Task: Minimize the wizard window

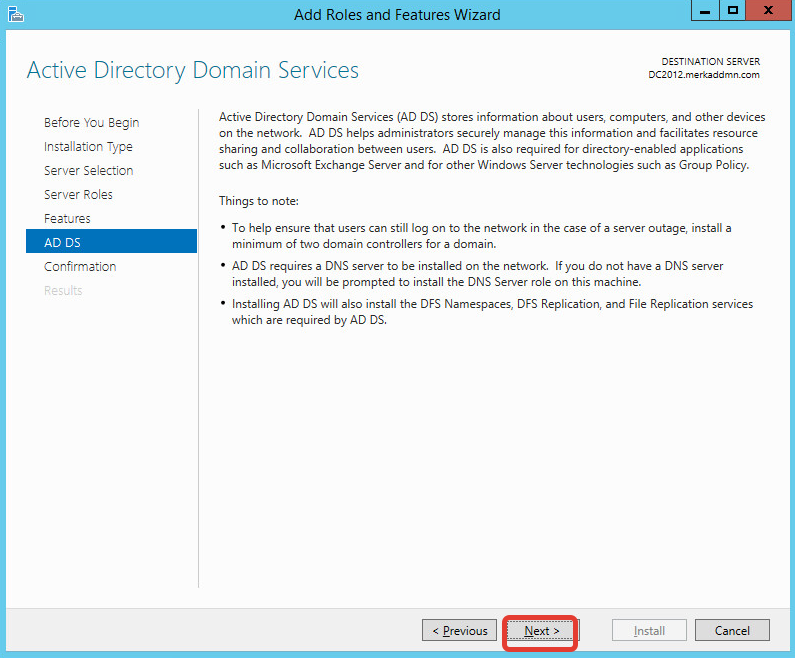Action: tap(705, 11)
